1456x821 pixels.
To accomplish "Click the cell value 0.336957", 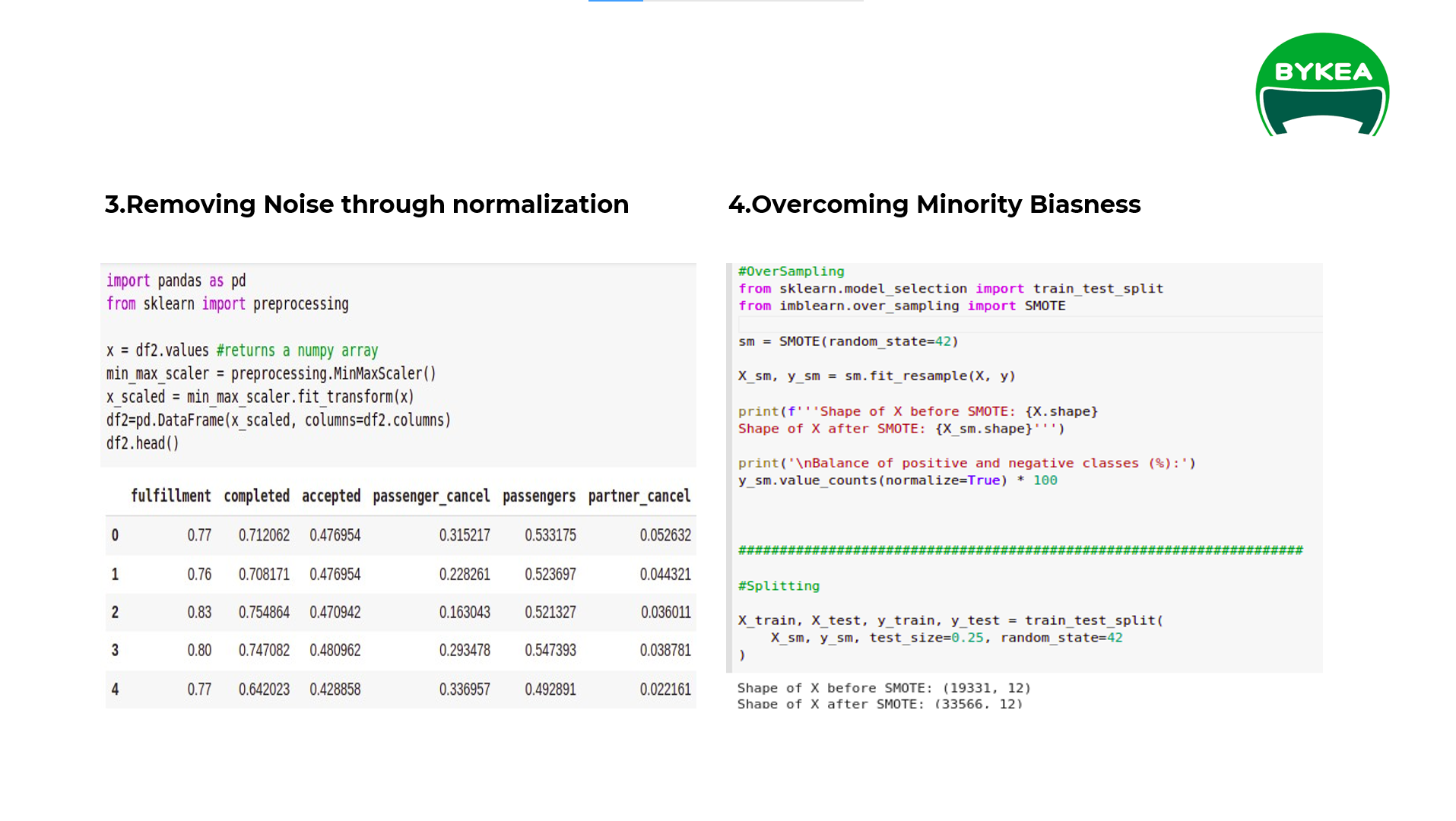I will point(465,689).
